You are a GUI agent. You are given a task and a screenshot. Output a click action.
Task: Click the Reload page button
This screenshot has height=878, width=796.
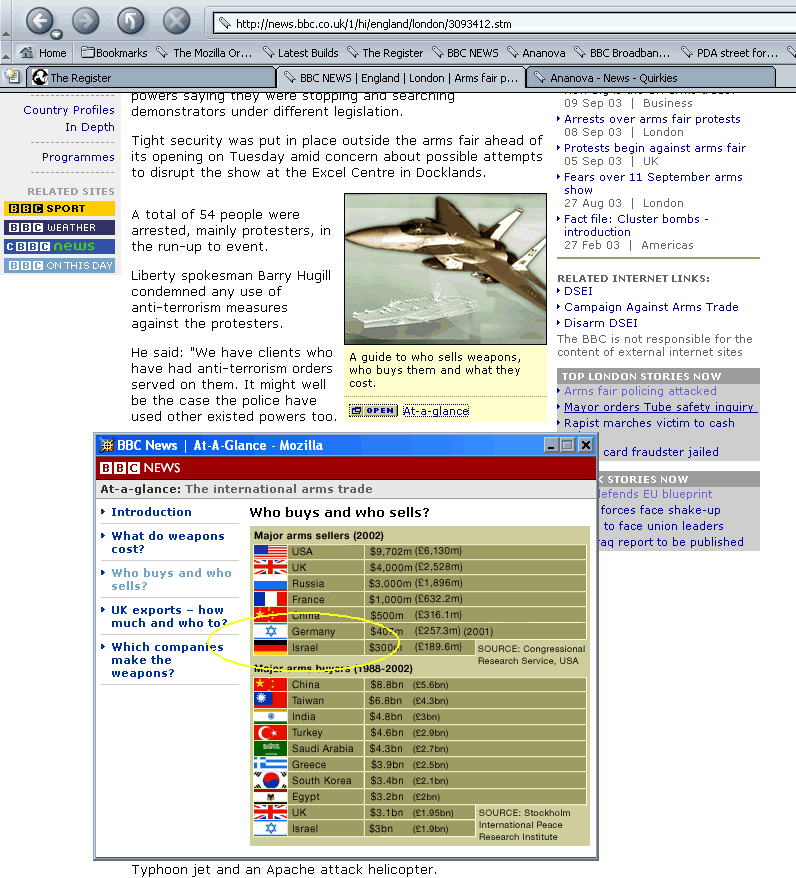click(130, 21)
